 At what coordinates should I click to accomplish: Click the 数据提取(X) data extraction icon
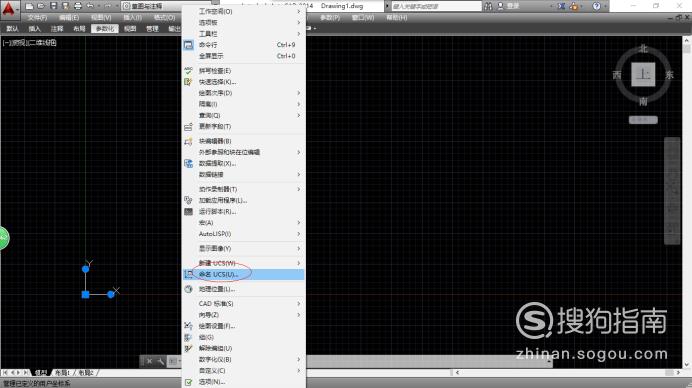click(x=188, y=163)
